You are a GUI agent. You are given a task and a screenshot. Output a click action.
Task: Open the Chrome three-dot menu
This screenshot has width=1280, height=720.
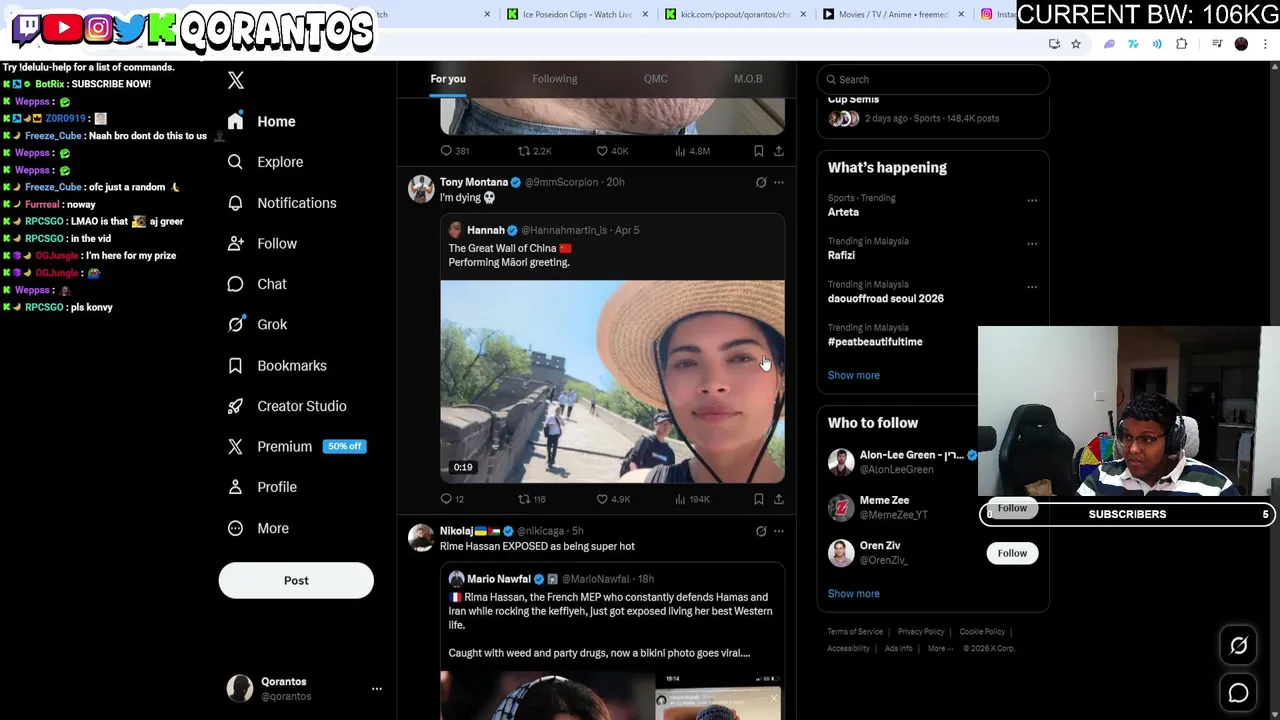click(x=1266, y=44)
